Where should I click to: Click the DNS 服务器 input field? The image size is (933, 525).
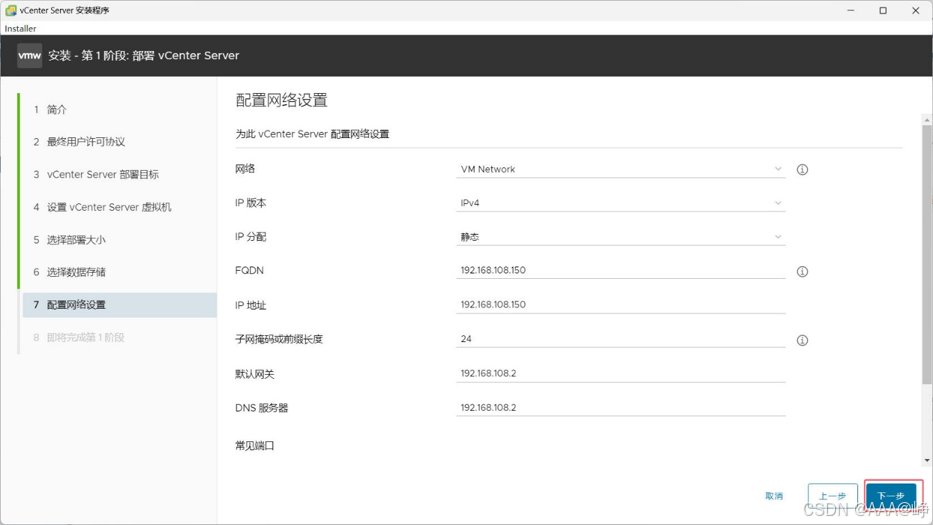621,408
